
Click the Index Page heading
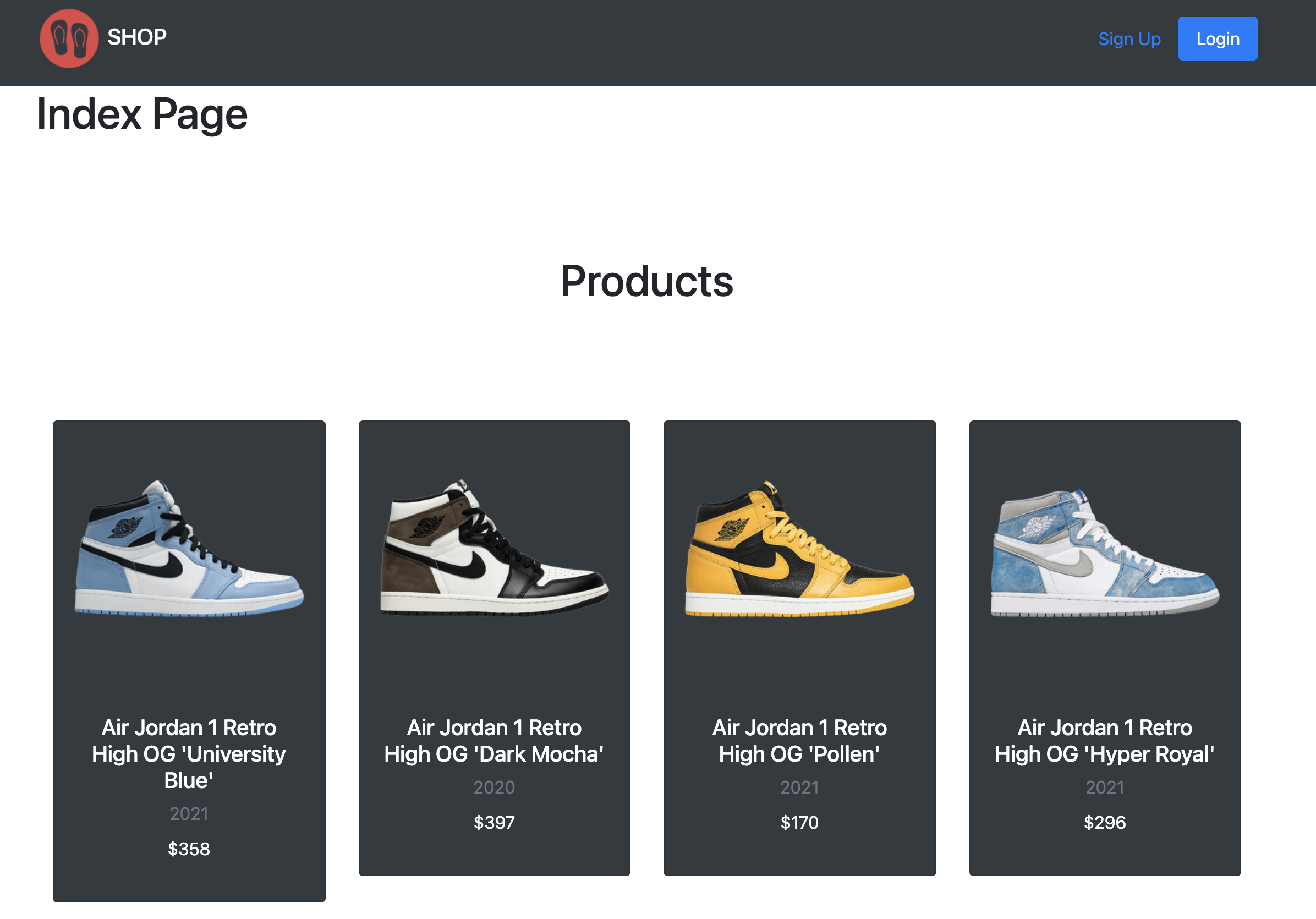tap(142, 114)
